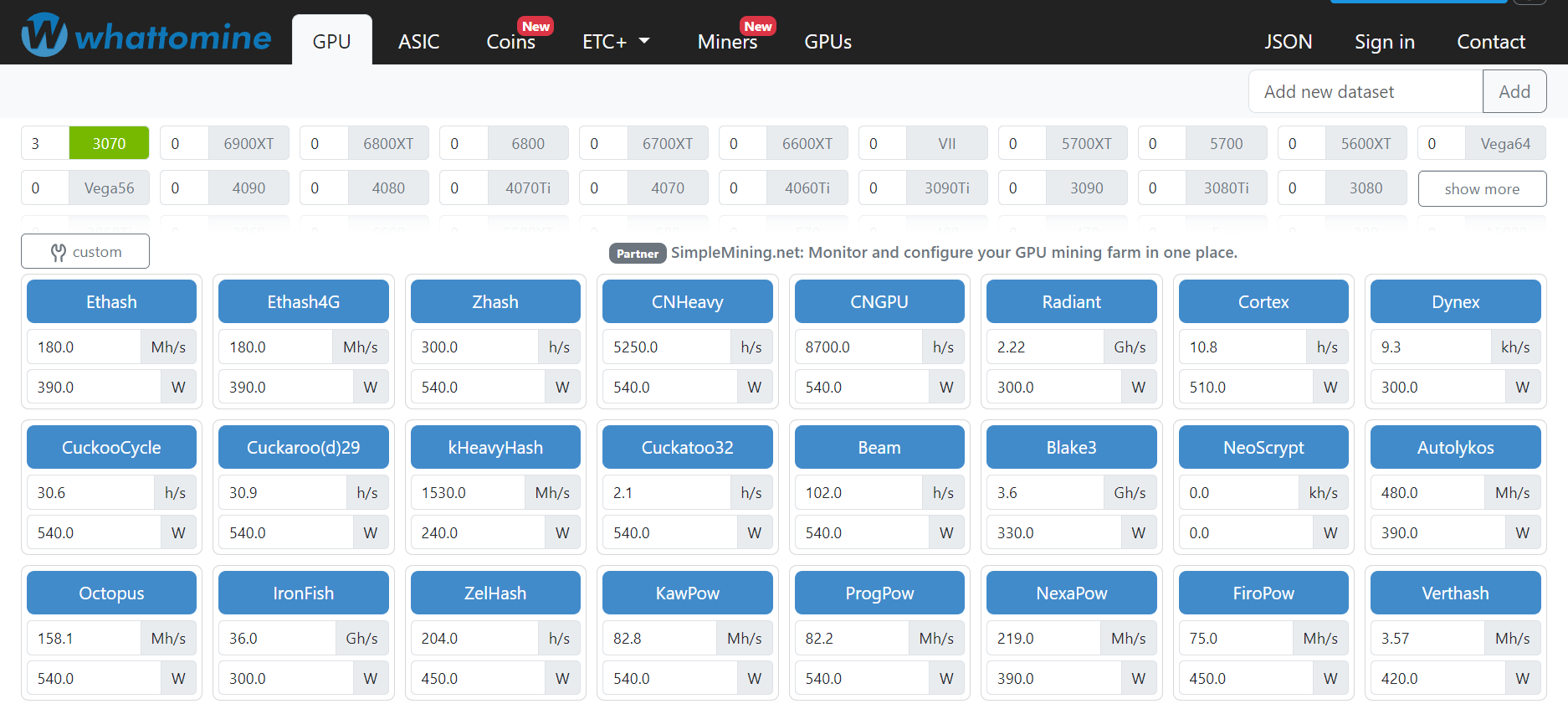The height and width of the screenshot is (709, 1568).
Task: Edit the Ethash hashrate field
Action: (x=85, y=347)
